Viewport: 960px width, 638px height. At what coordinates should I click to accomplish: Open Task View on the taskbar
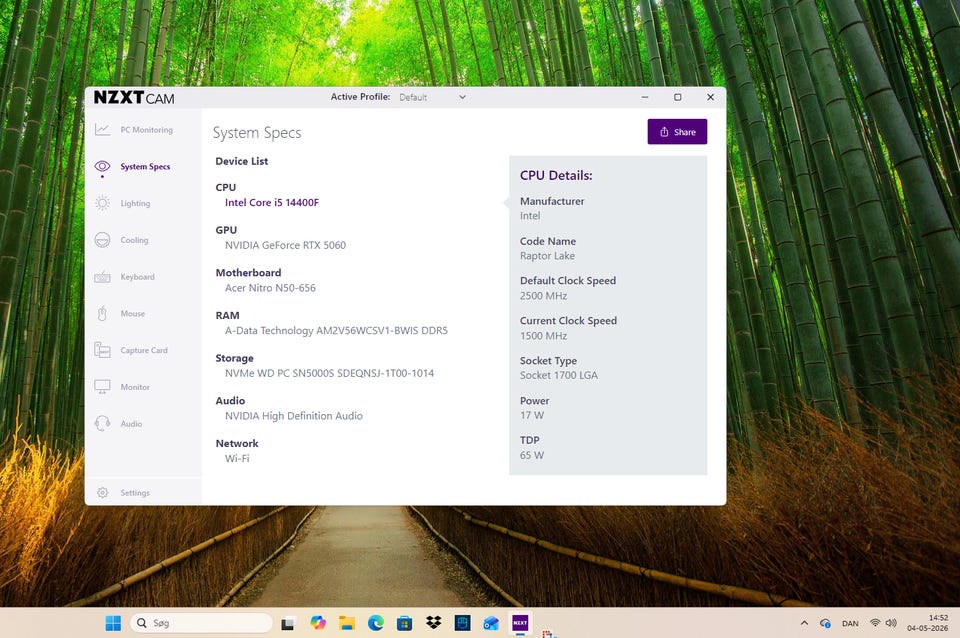pos(288,623)
